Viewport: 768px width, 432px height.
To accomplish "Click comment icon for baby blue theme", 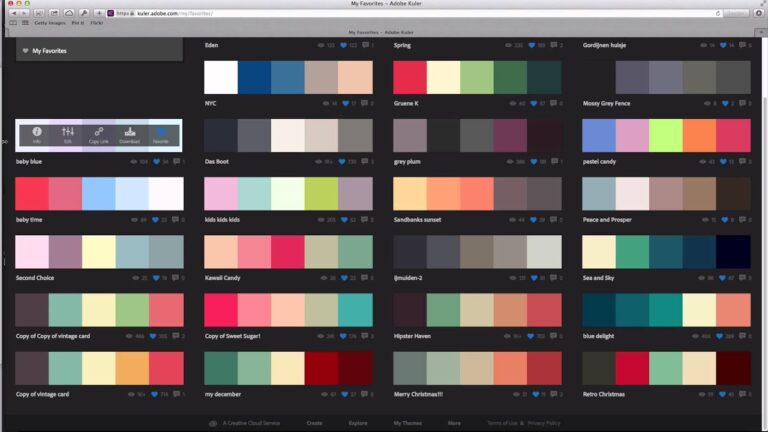I will (176, 161).
